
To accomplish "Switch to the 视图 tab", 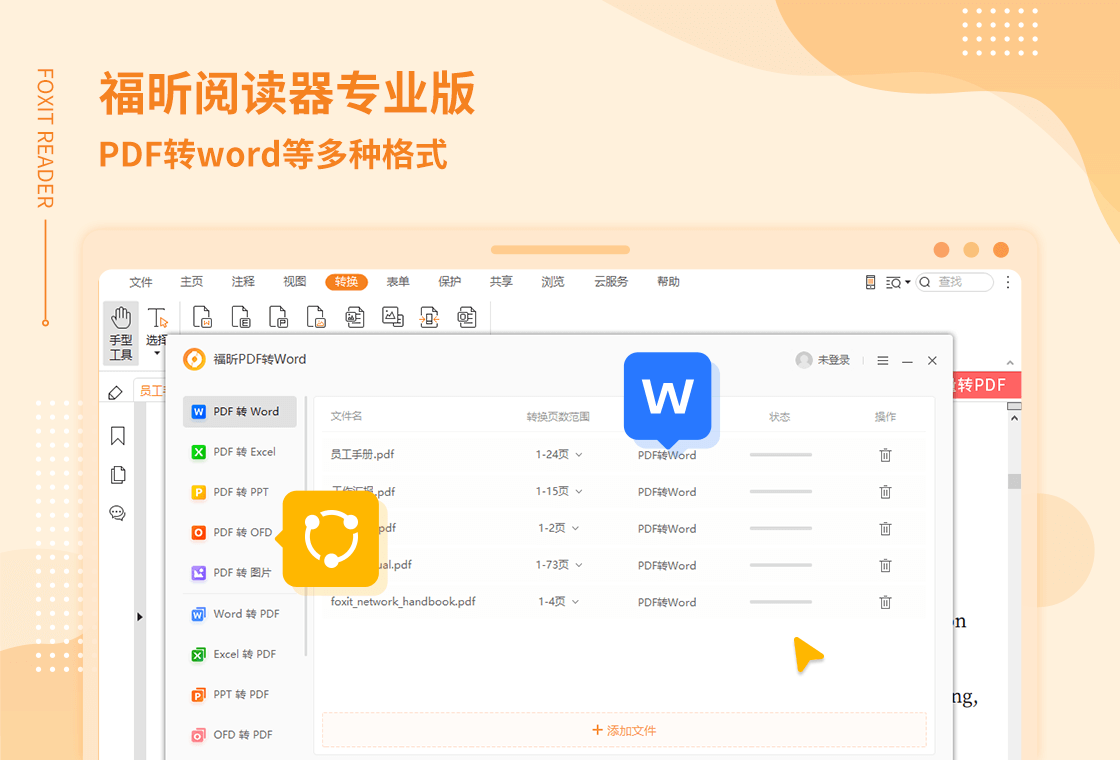I will [x=294, y=282].
